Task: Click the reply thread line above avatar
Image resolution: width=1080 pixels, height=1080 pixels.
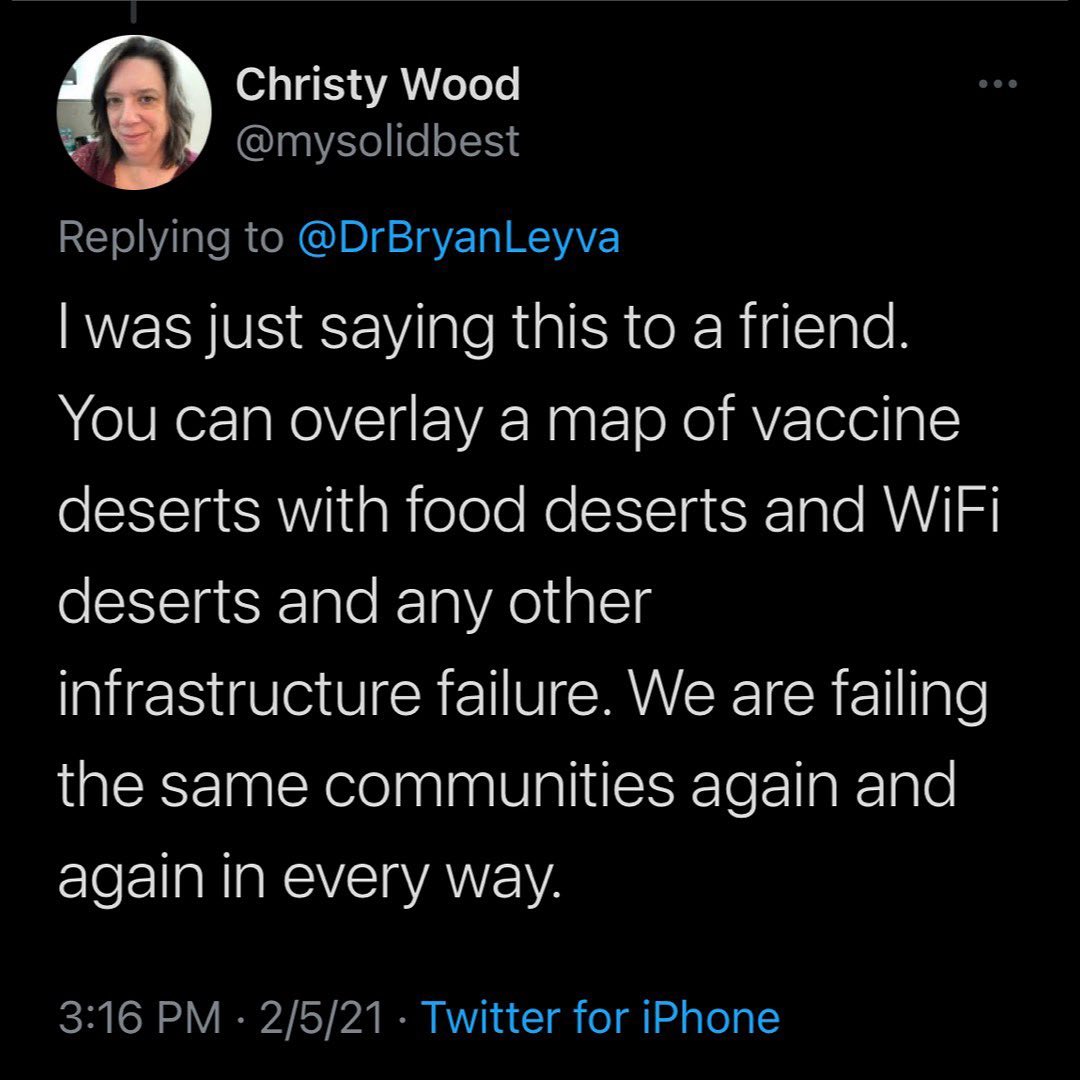Action: 135,9
